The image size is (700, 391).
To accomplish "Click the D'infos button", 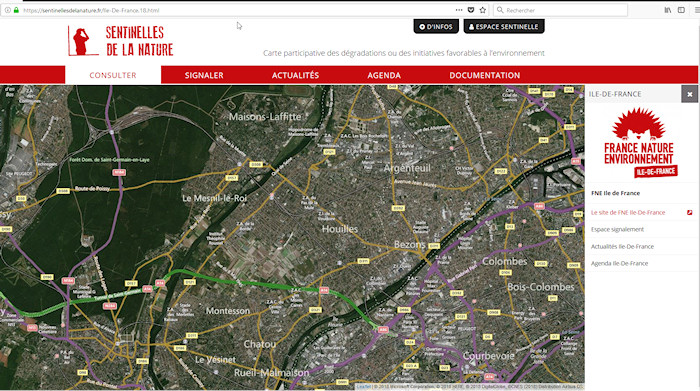I will tap(436, 27).
